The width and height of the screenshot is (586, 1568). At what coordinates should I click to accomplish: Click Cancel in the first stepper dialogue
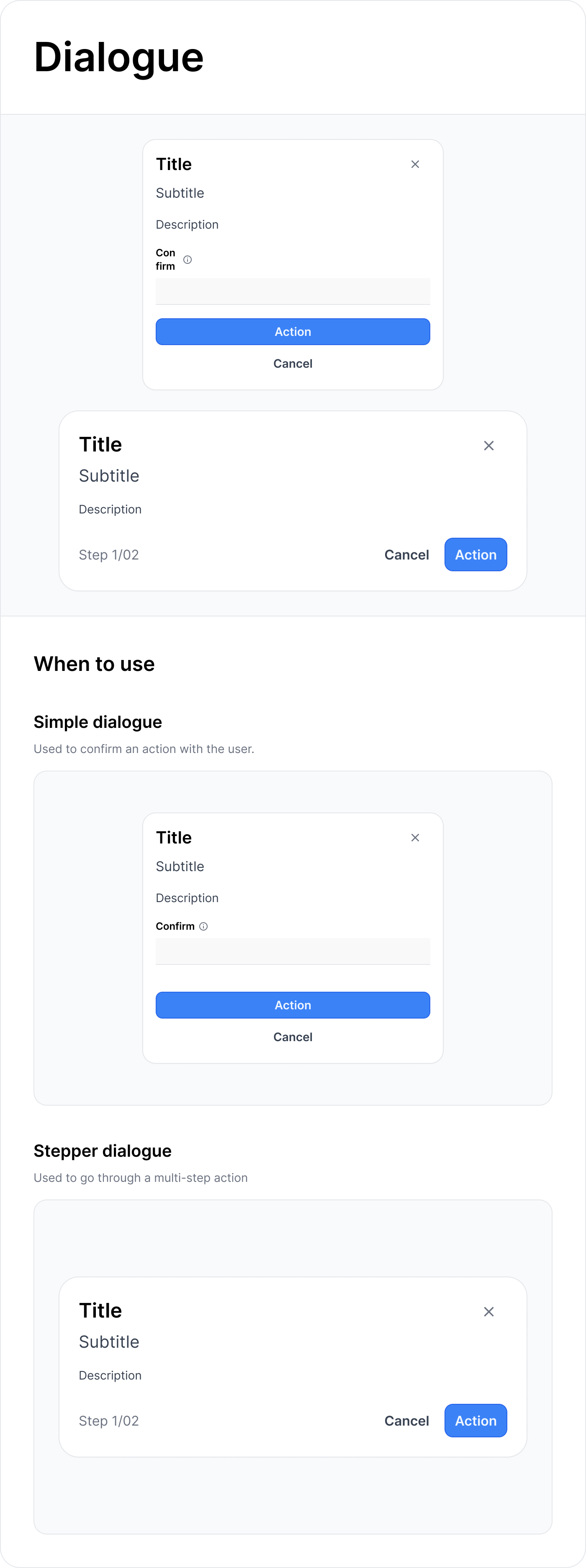406,554
